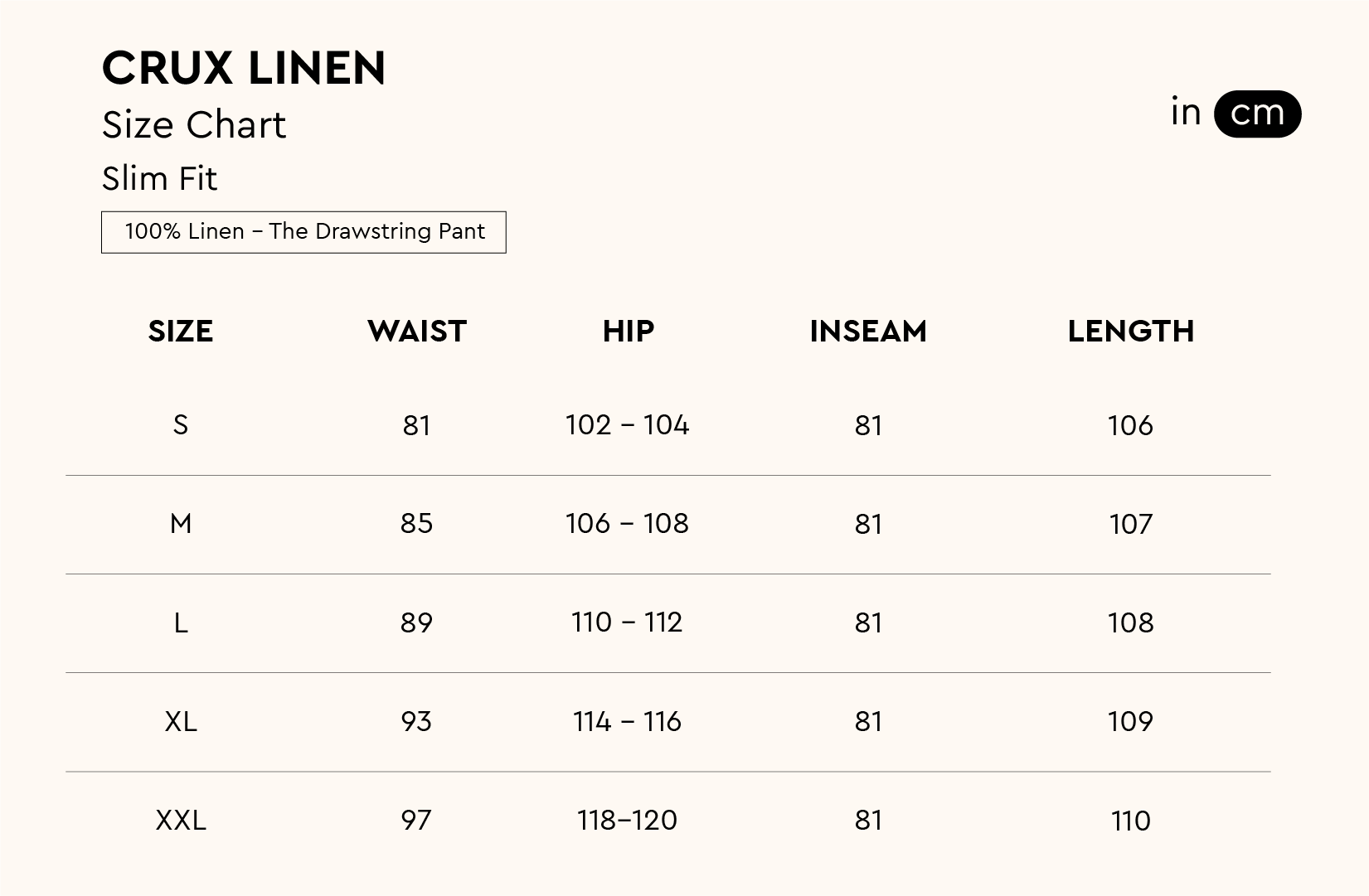Select the LENGTH column header
This screenshot has width=1369, height=896.
pos(1130,332)
